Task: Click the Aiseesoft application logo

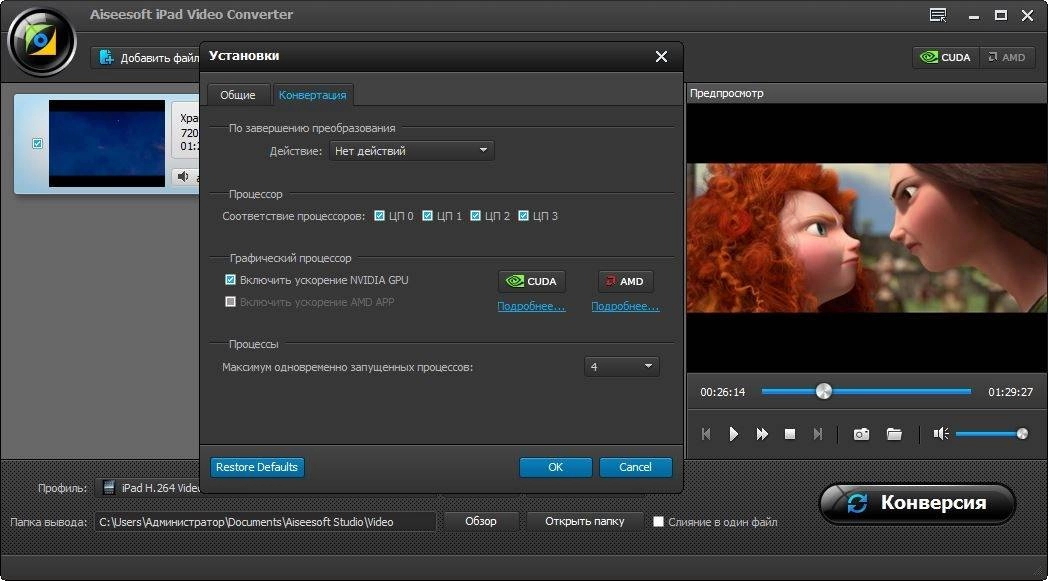Action: (x=41, y=41)
